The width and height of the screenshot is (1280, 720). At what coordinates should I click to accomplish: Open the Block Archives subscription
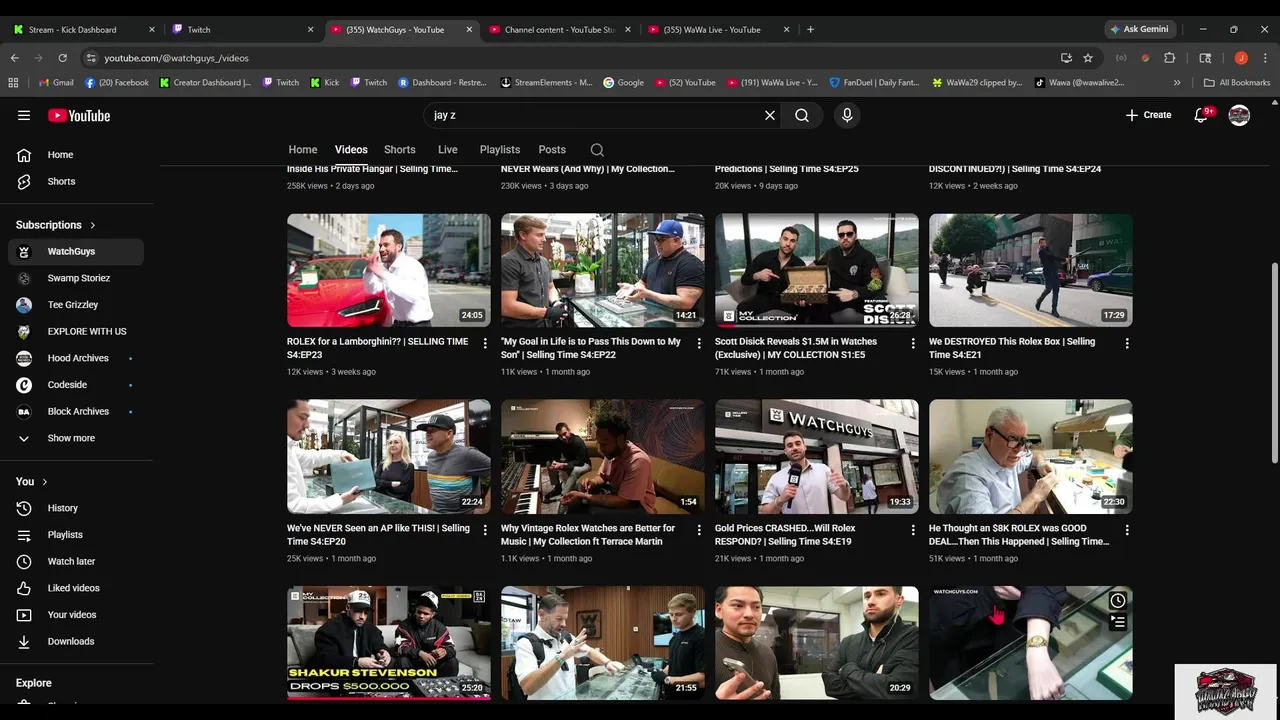(x=76, y=411)
